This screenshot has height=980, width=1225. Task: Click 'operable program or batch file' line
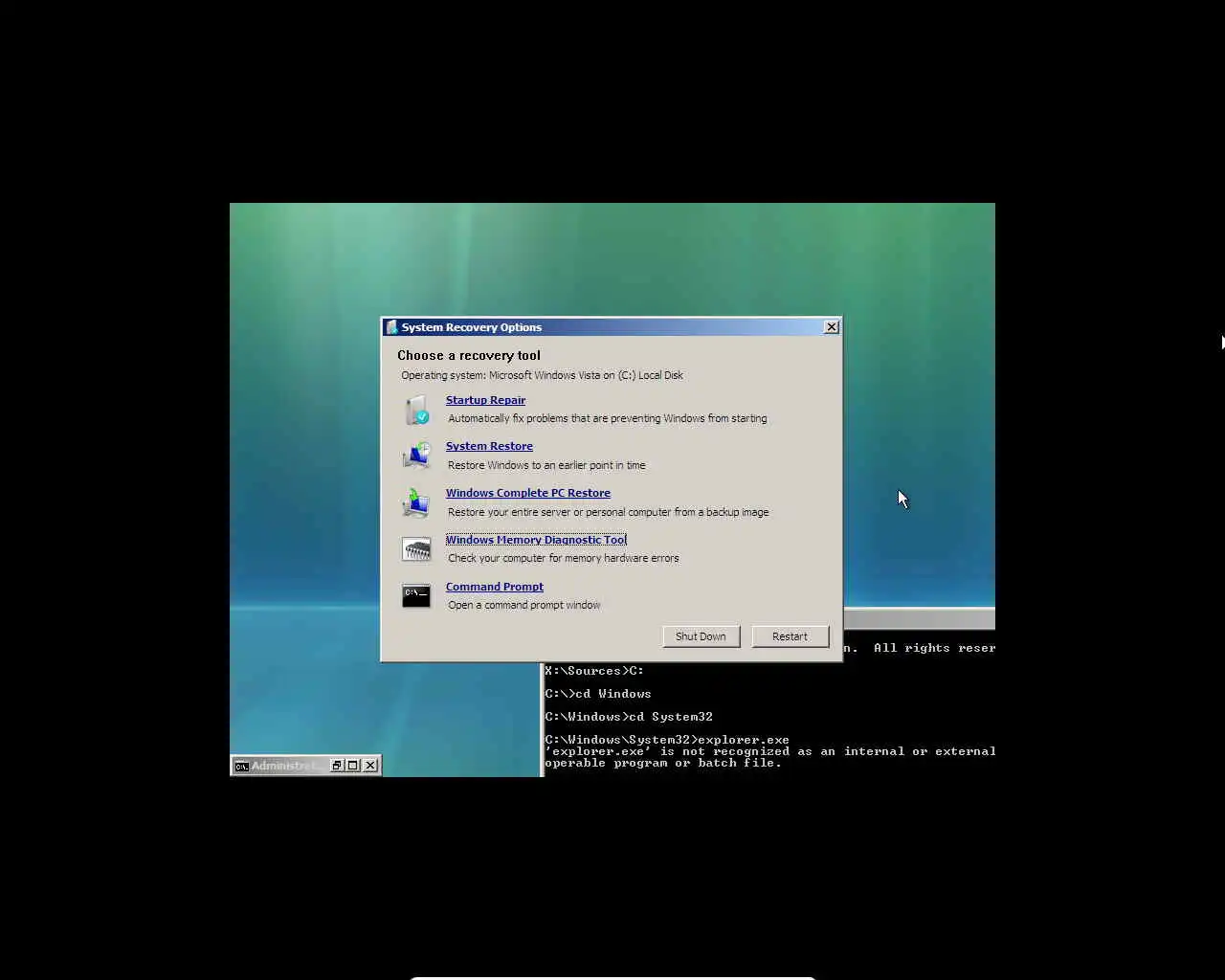(663, 763)
